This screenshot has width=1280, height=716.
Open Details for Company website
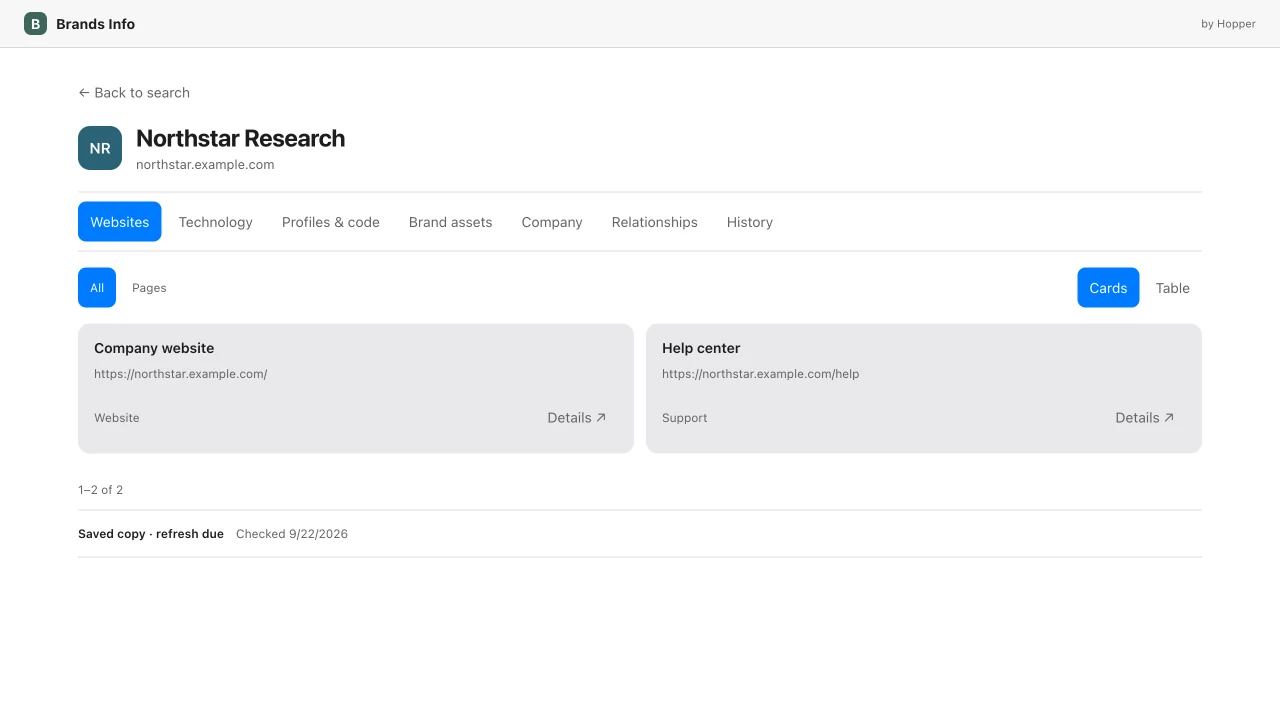pyautogui.click(x=577, y=418)
